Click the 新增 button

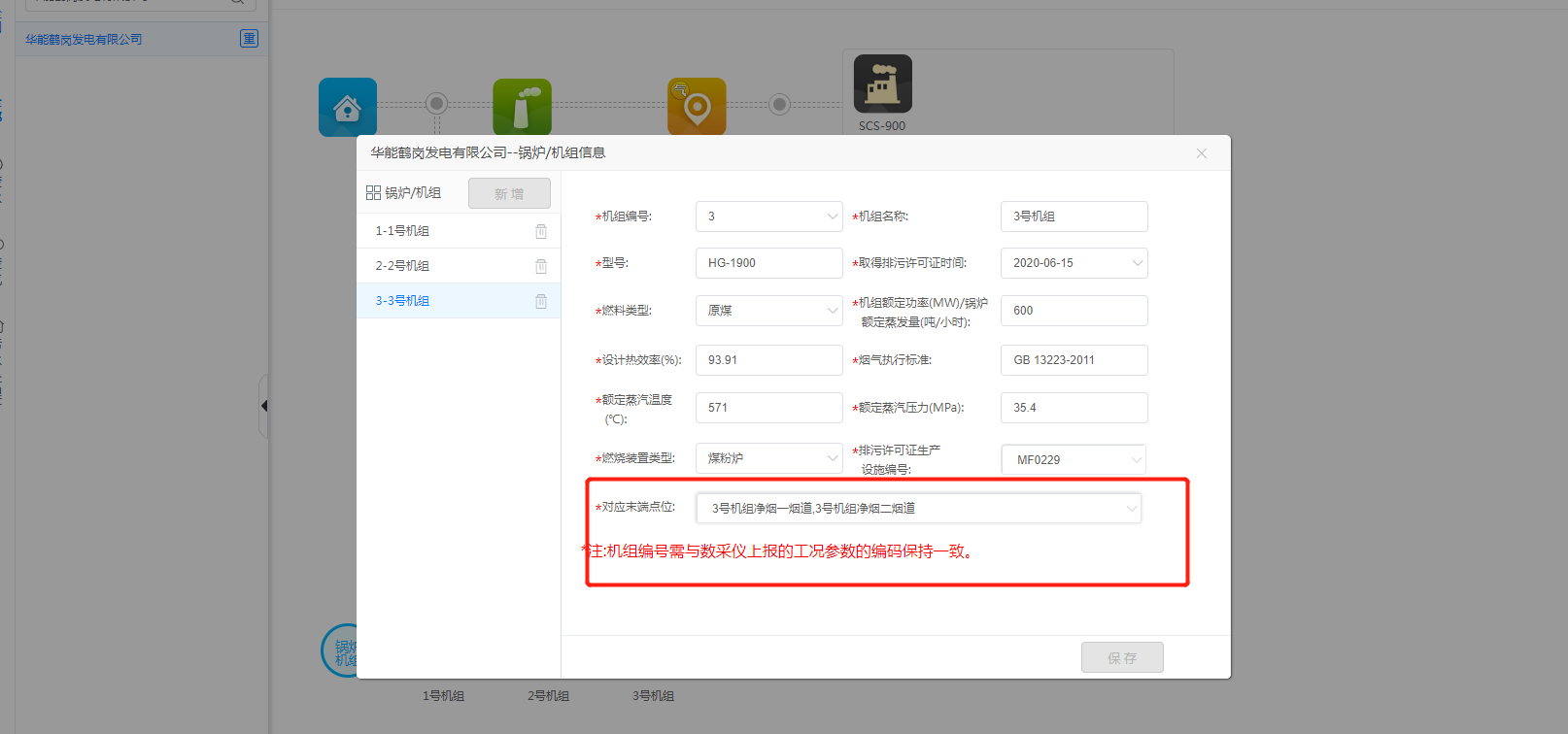click(509, 193)
